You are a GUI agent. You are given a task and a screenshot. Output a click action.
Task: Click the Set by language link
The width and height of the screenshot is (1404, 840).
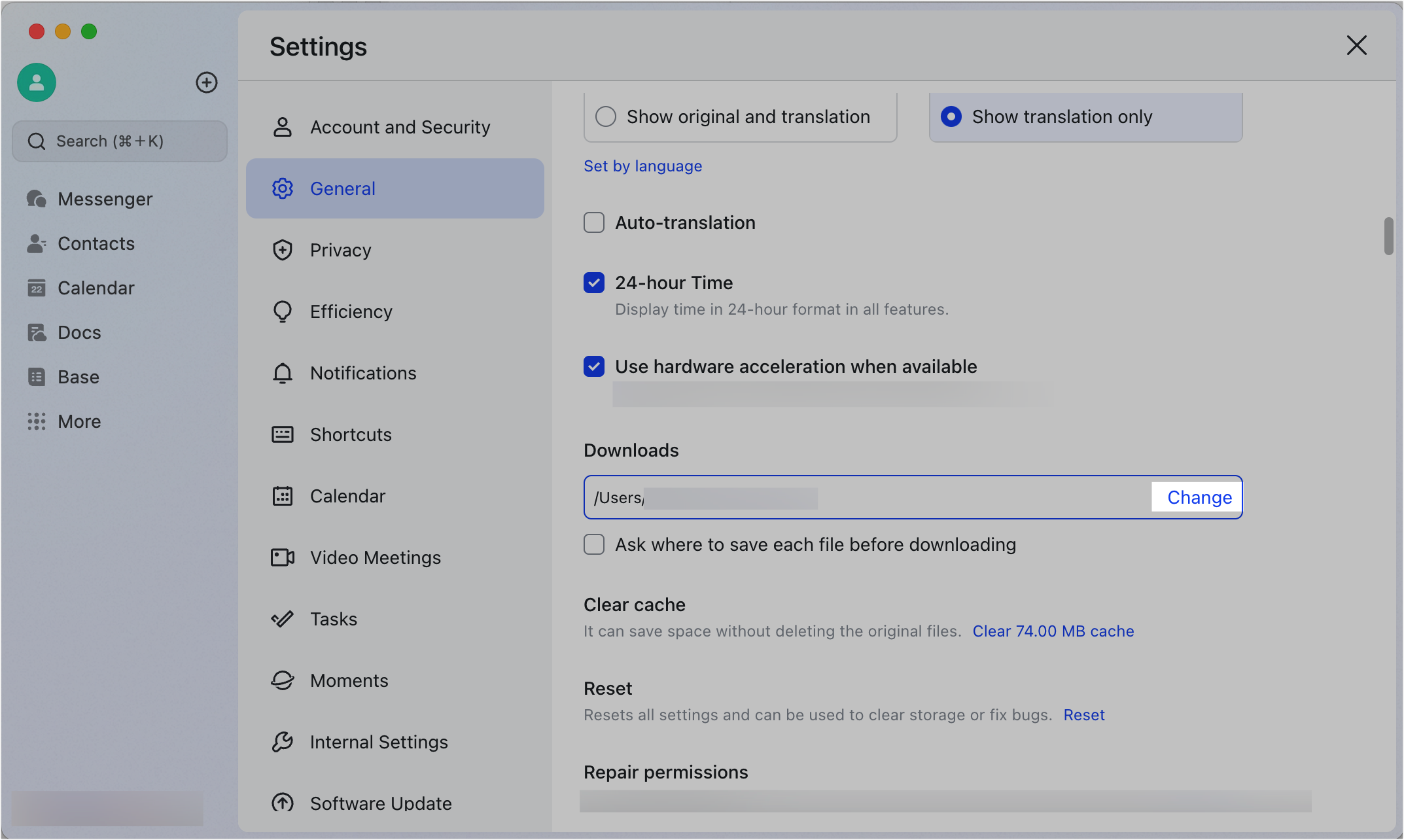(642, 166)
